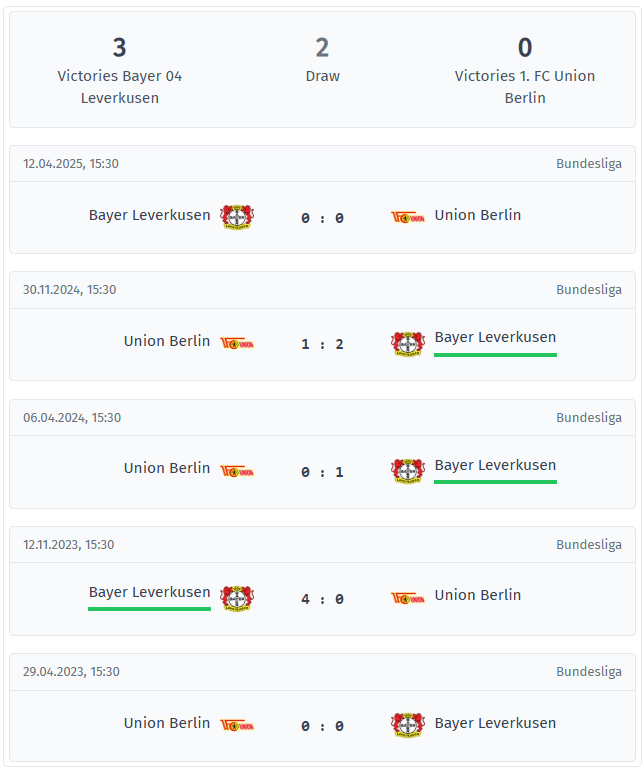Click Bayer Leverkusen crest in 12.04.2025 match

coord(237,217)
